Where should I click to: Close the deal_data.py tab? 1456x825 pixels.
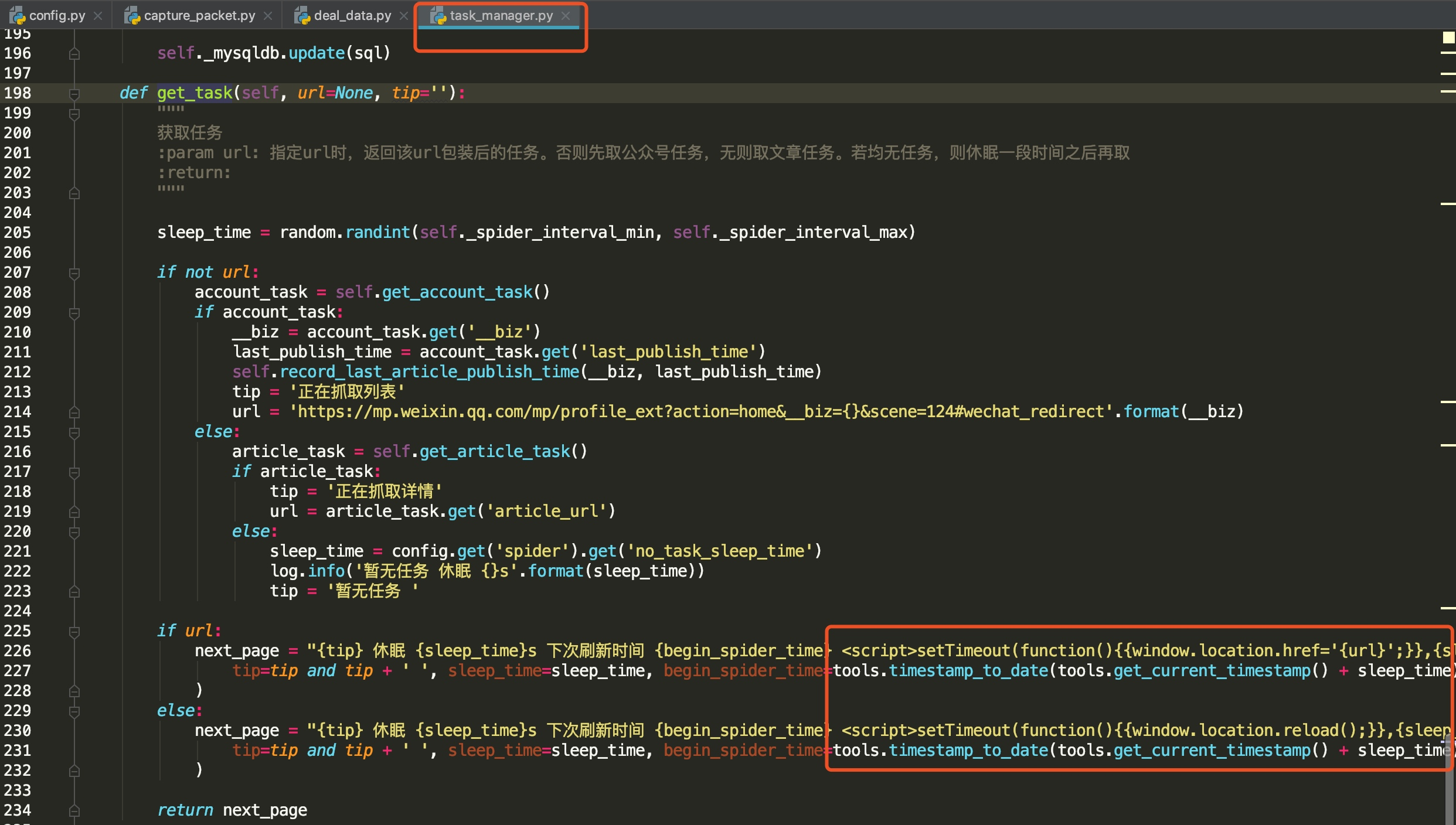(403, 16)
